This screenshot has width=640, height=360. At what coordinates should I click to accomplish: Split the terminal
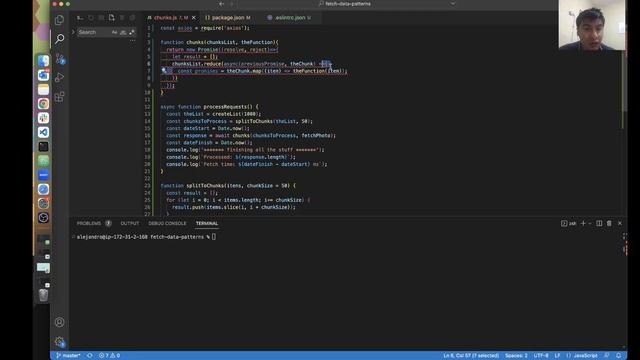click(599, 223)
